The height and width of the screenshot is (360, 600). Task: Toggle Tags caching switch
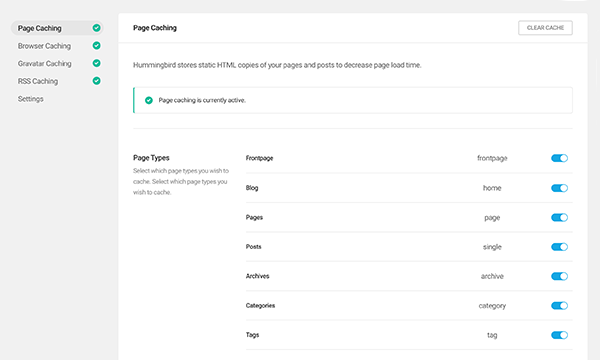point(559,335)
